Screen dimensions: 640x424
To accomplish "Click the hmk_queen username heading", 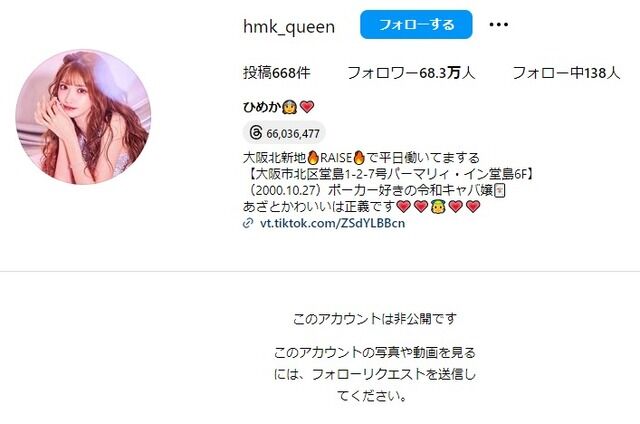I will [x=289, y=27].
